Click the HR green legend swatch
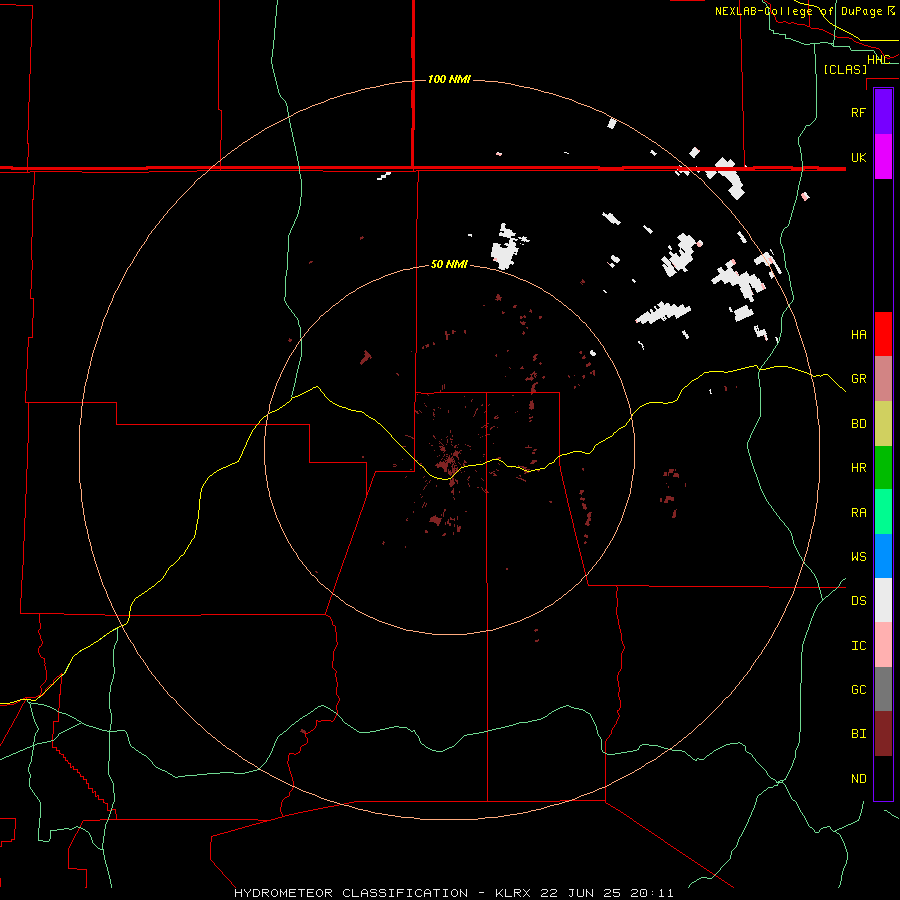The image size is (900, 900). click(883, 468)
